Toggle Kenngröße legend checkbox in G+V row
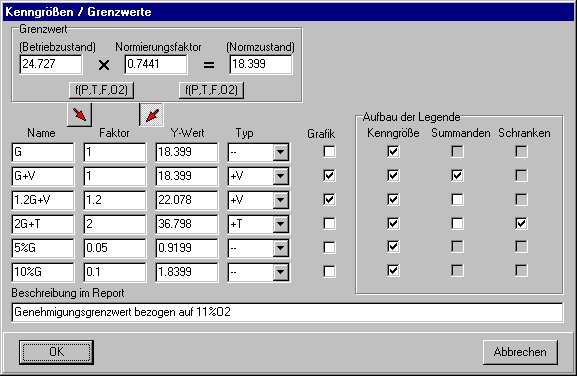Image resolution: width=577 pixels, height=376 pixels. 393,175
